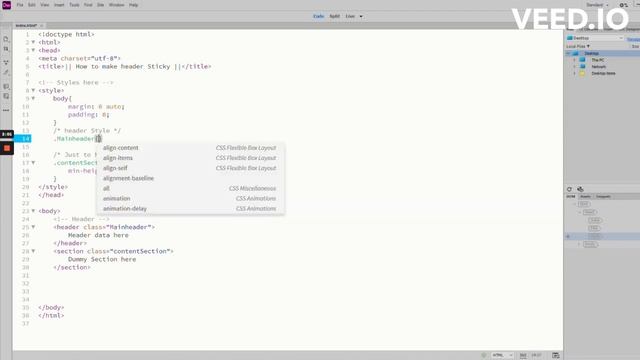Select Desktop Items in the Files tree
640x360 pixels.
tap(603, 73)
